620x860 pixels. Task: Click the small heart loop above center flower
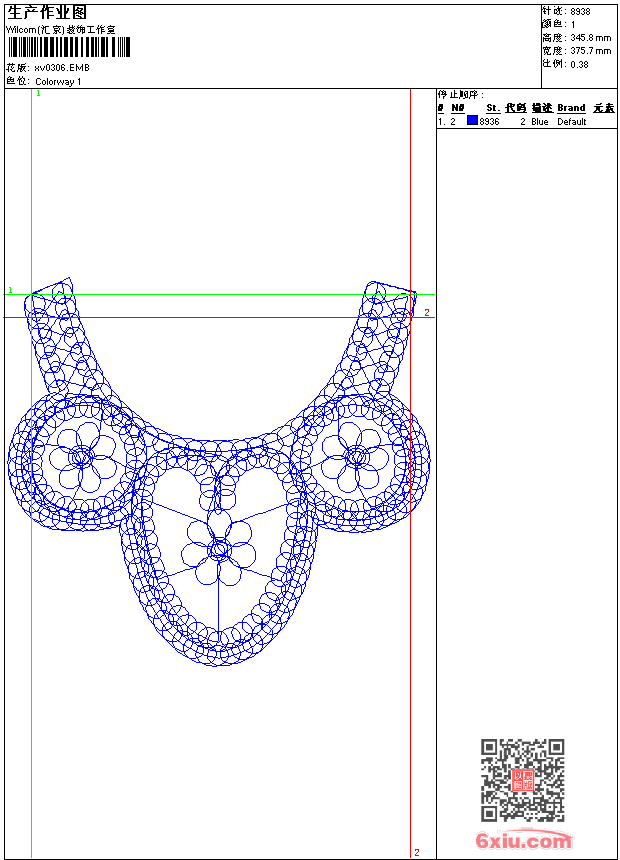pyautogui.click(x=220, y=487)
